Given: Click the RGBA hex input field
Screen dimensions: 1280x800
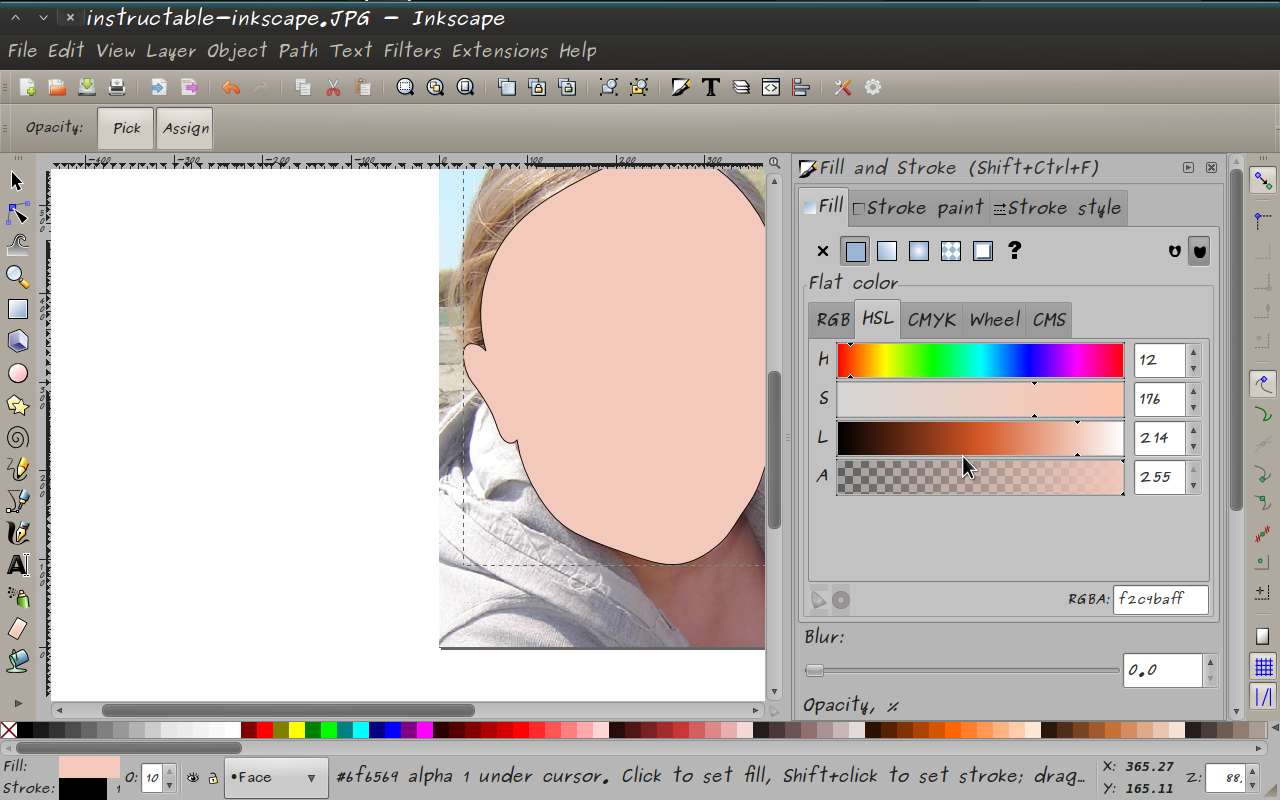Looking at the screenshot, I should [x=1160, y=599].
